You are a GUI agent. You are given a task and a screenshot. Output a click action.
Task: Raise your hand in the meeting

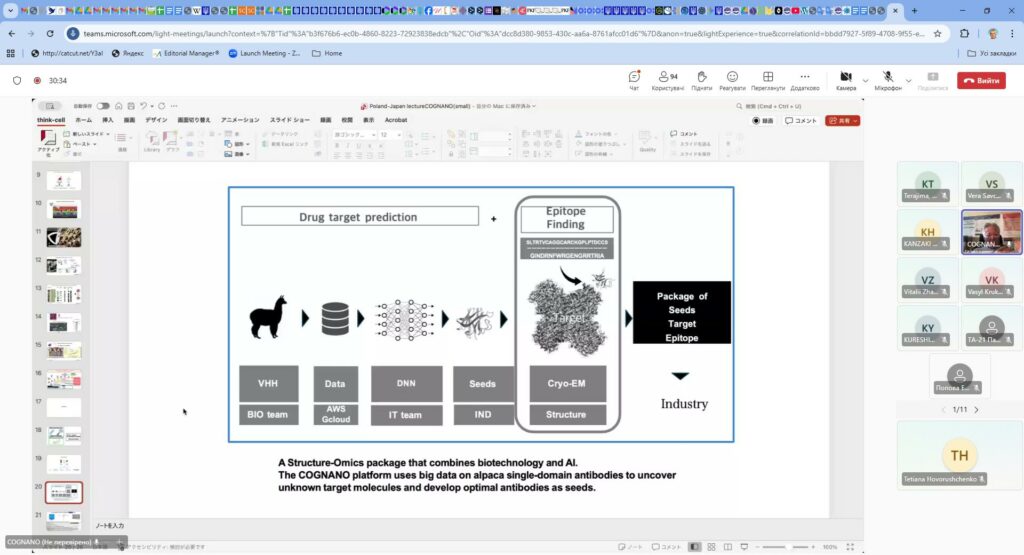[x=701, y=80]
